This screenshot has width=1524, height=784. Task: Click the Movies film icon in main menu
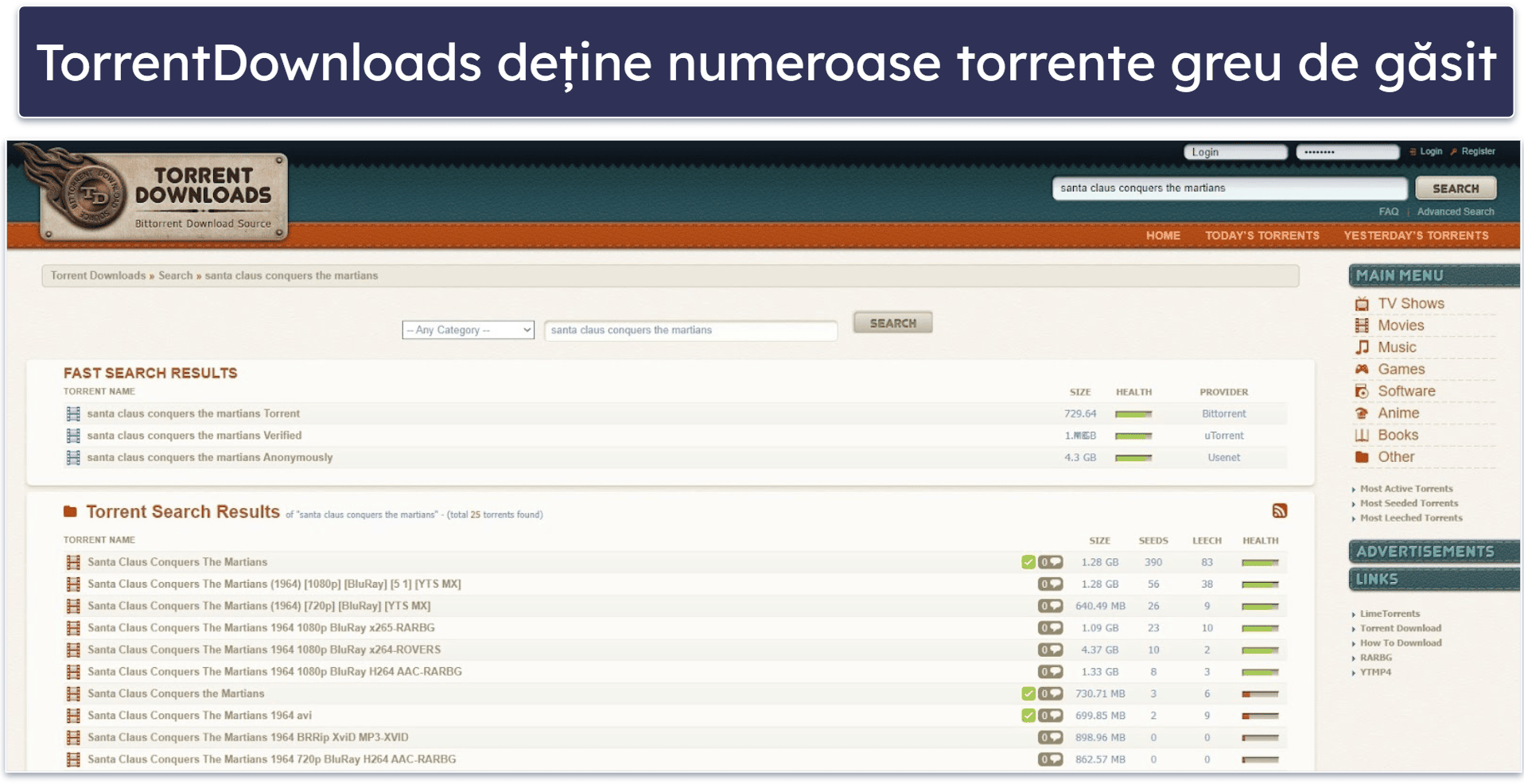[x=1362, y=325]
